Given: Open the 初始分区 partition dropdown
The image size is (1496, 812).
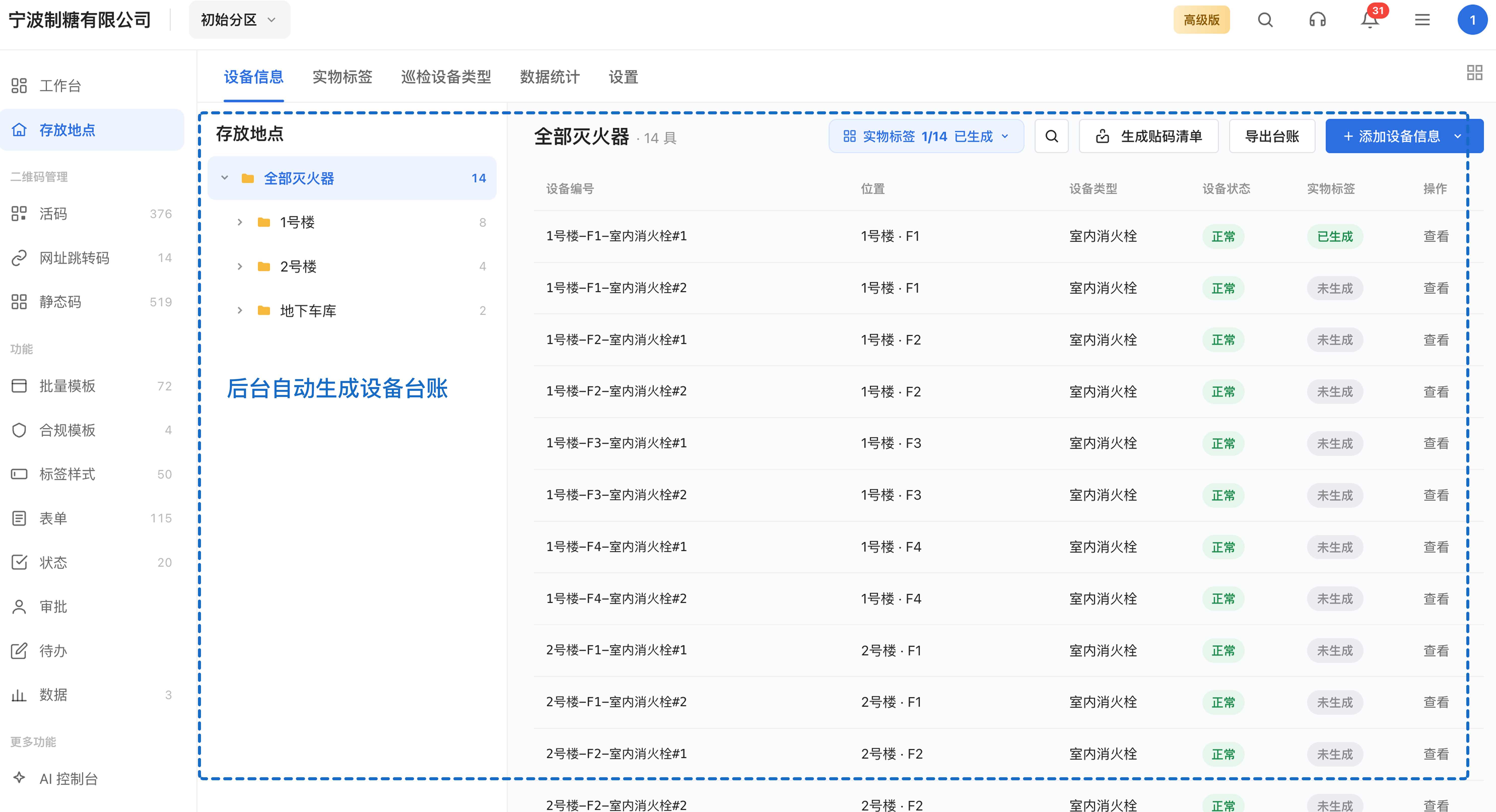Looking at the screenshot, I should 239,20.
